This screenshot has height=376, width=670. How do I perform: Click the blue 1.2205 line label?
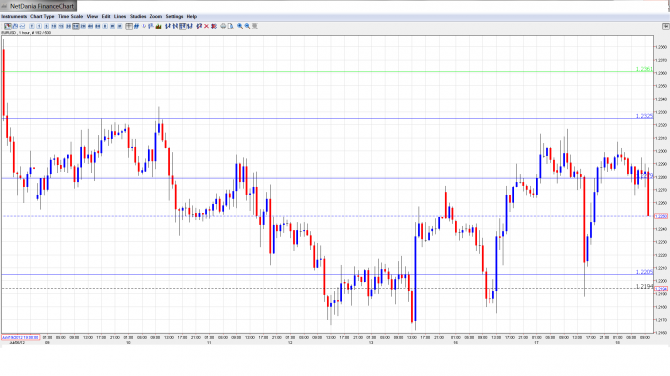[644, 272]
